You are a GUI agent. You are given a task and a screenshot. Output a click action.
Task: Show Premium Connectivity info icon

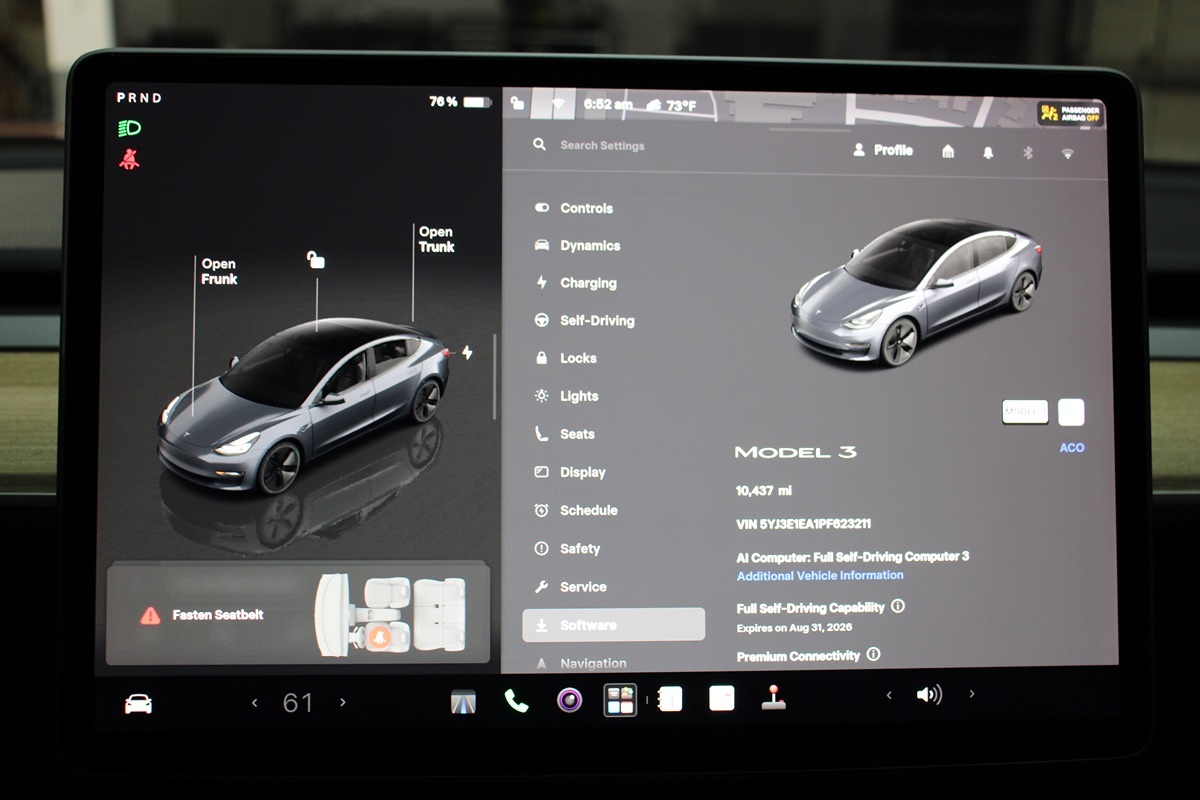pyautogui.click(x=873, y=654)
